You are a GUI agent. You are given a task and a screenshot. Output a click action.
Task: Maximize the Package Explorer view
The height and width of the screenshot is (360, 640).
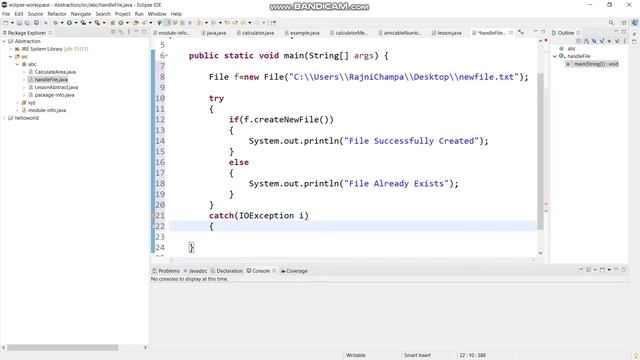tap(144, 32)
